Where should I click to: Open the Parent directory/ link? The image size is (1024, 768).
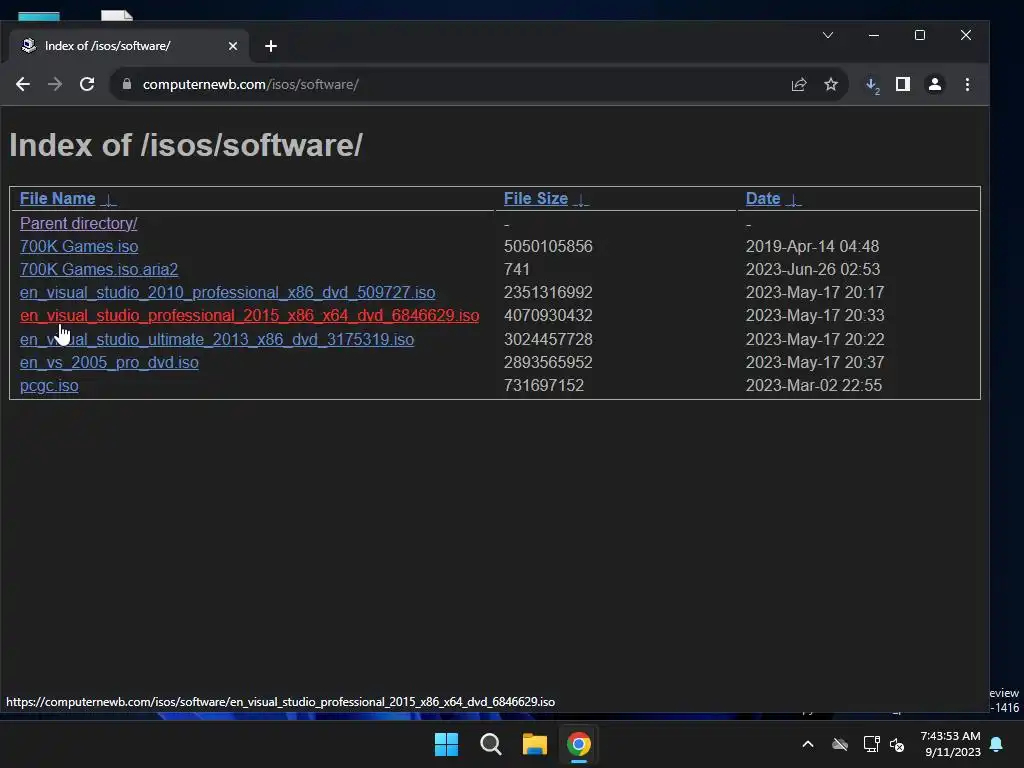78,223
